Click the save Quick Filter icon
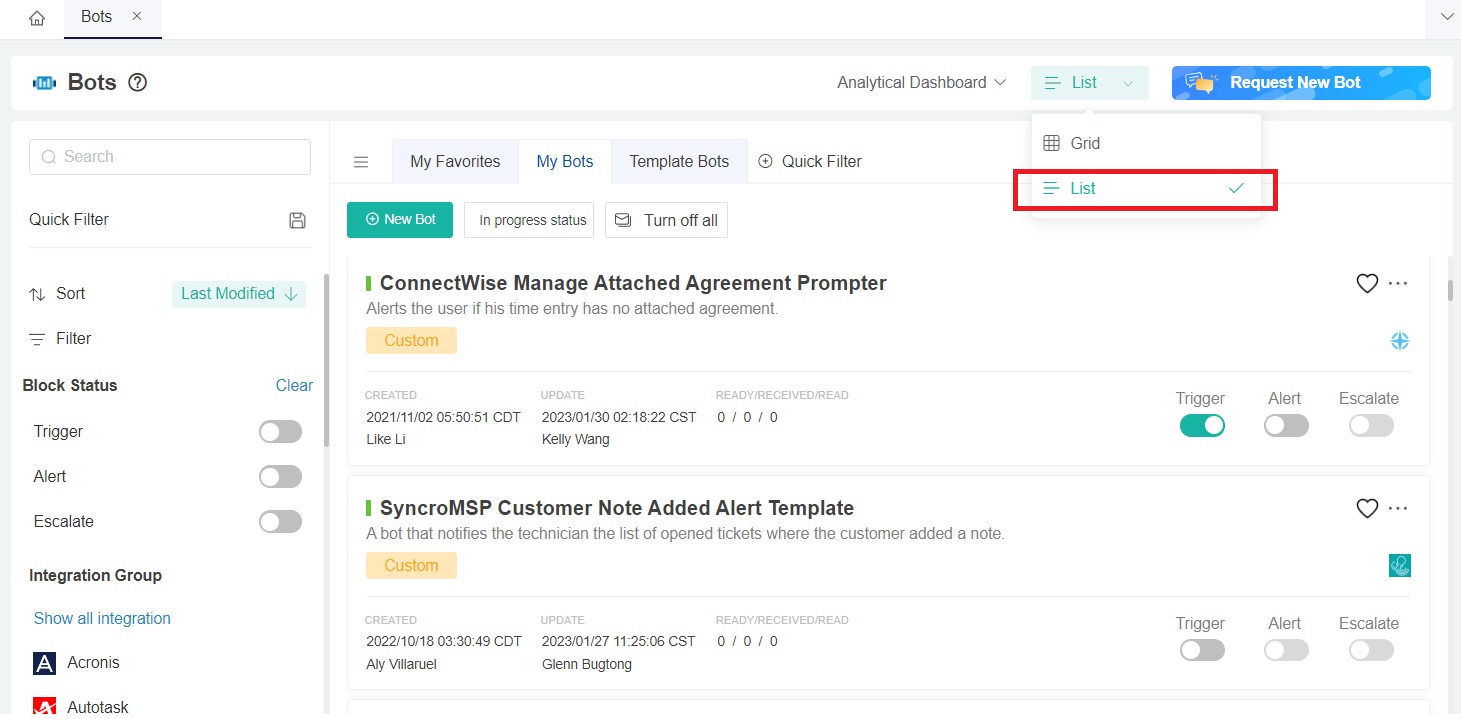Viewport: 1461px width, 719px height. pos(297,220)
